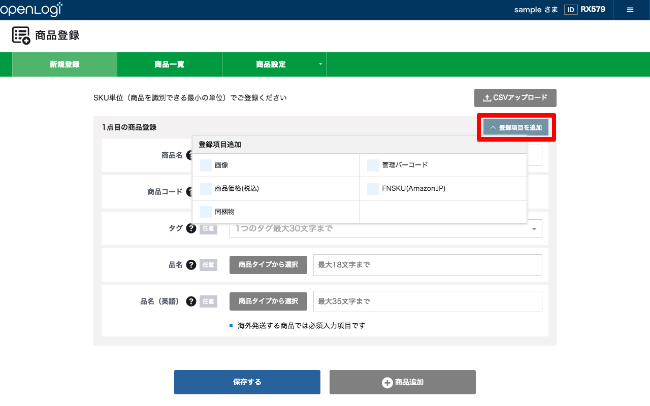Check the FNSKU(Amazon.JP) checkbox
This screenshot has width=650, height=406.
click(373, 189)
